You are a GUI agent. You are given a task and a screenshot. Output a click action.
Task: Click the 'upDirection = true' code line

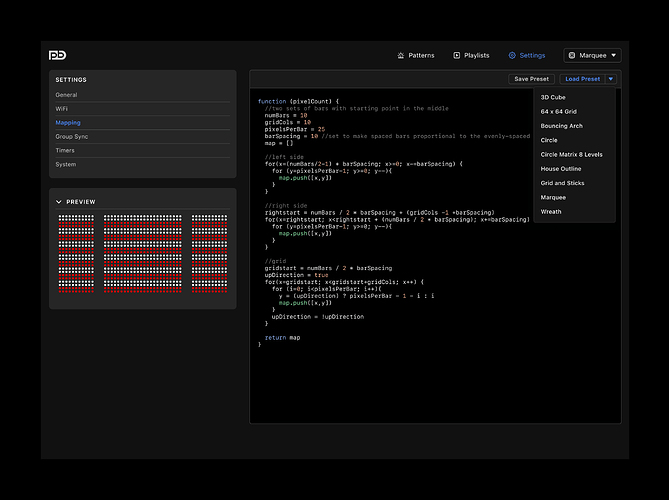click(296, 275)
